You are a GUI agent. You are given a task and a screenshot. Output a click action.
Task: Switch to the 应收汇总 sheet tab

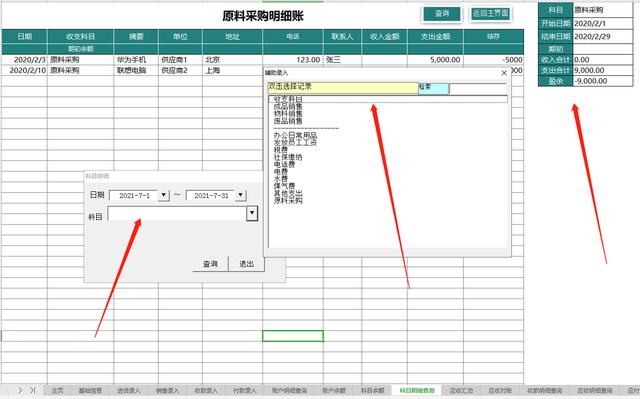click(461, 390)
